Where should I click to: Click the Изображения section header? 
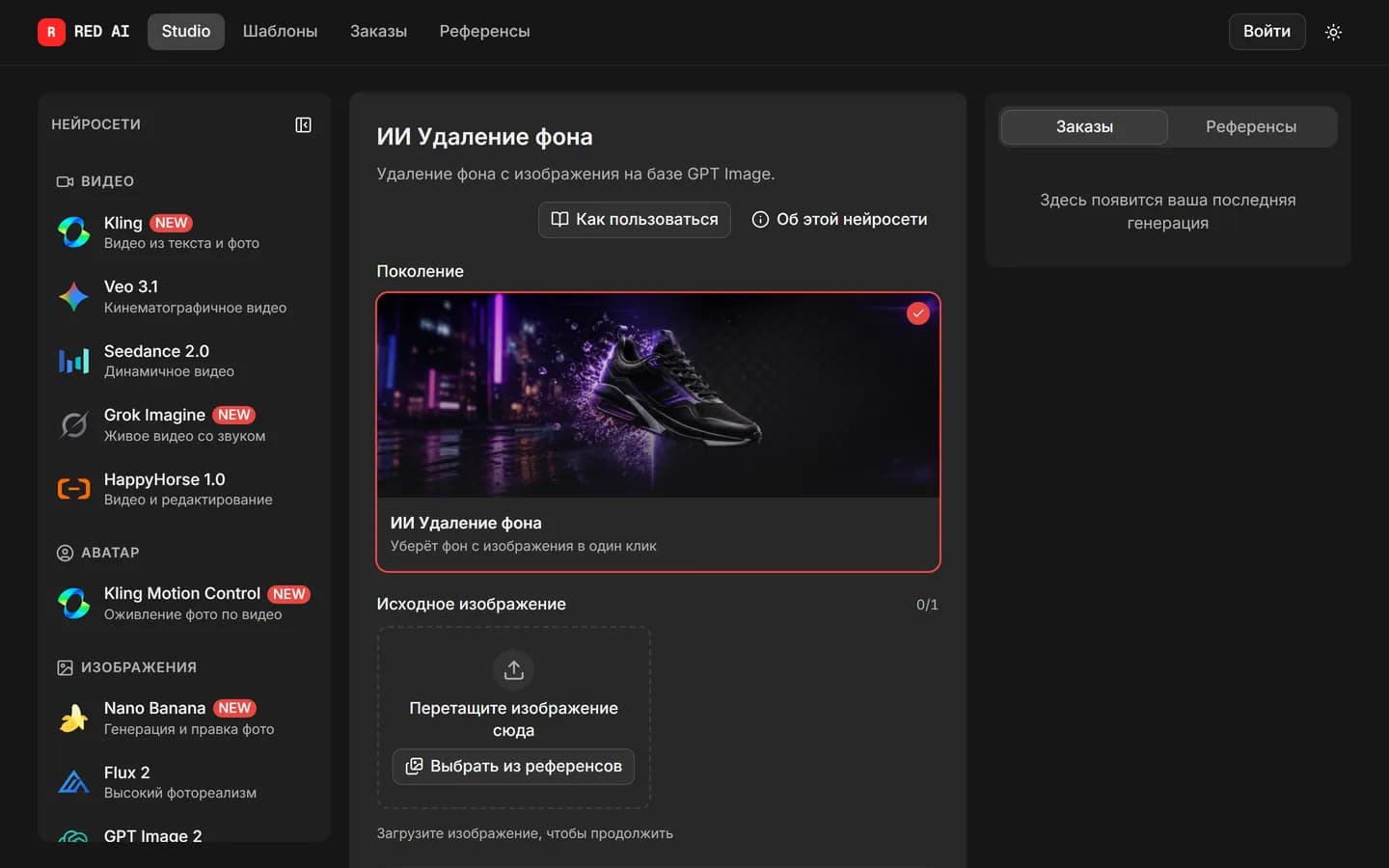tap(126, 667)
